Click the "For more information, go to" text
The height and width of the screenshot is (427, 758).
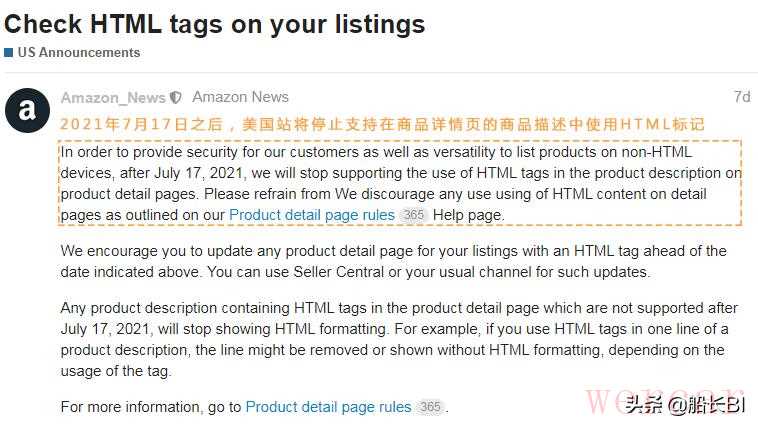[x=150, y=407]
